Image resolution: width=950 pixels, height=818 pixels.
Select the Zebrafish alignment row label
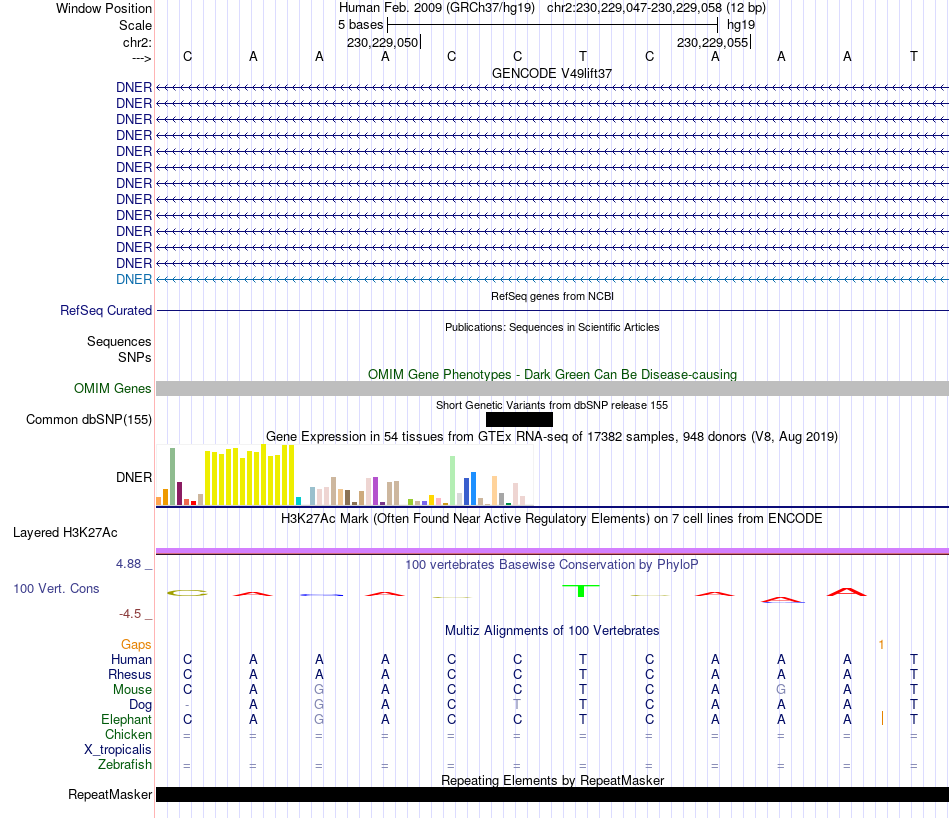(125, 765)
